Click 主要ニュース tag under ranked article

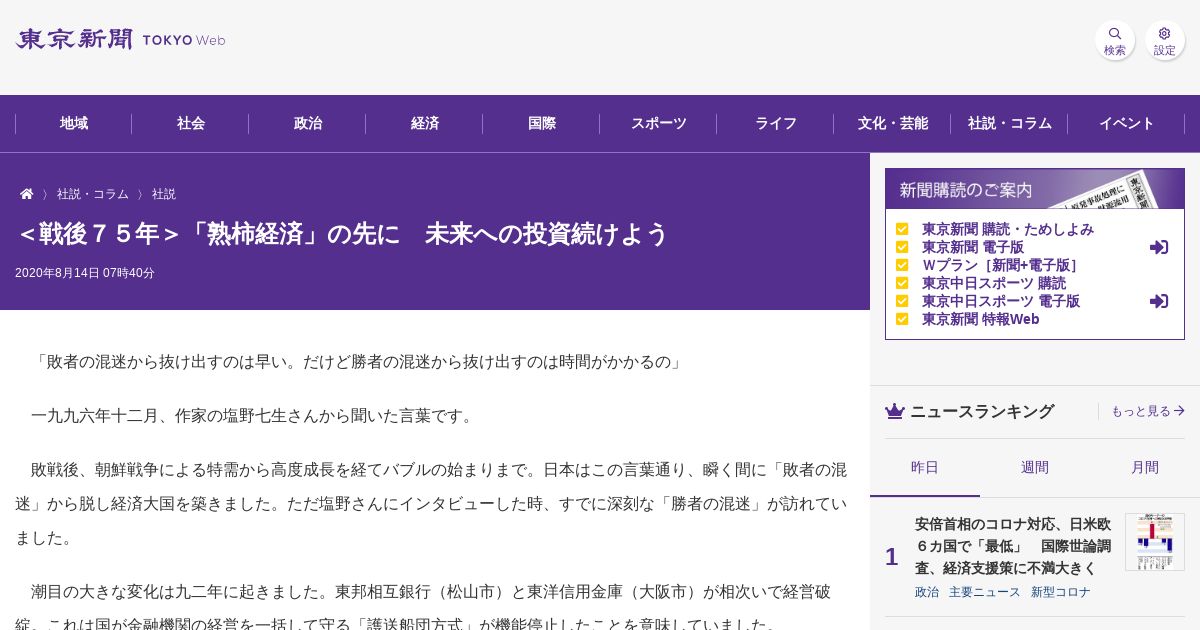985,592
